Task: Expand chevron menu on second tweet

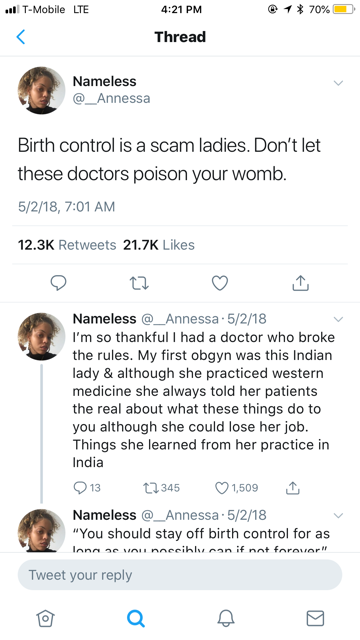Action: [x=338, y=319]
